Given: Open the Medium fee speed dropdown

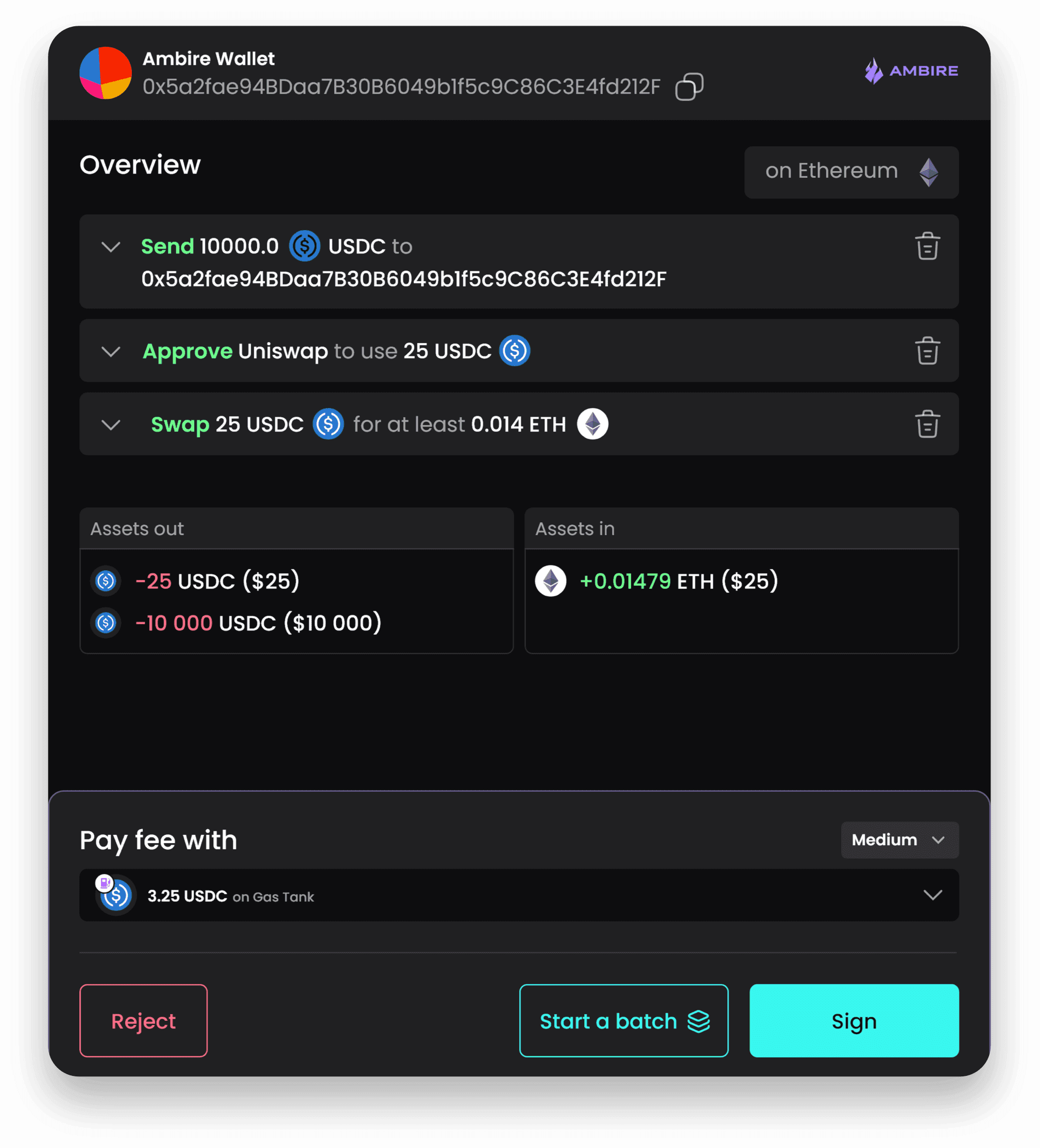Looking at the screenshot, I should pos(899,840).
